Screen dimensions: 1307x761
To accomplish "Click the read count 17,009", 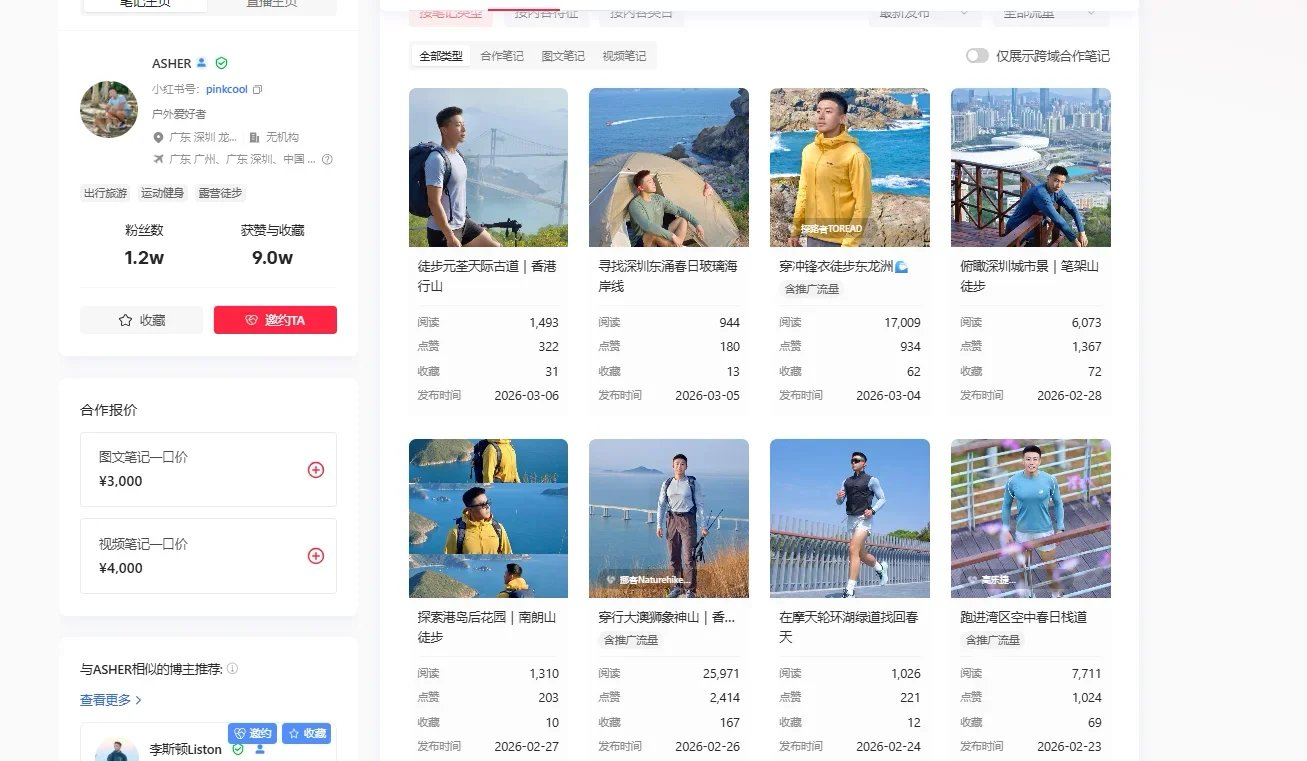I will [902, 323].
